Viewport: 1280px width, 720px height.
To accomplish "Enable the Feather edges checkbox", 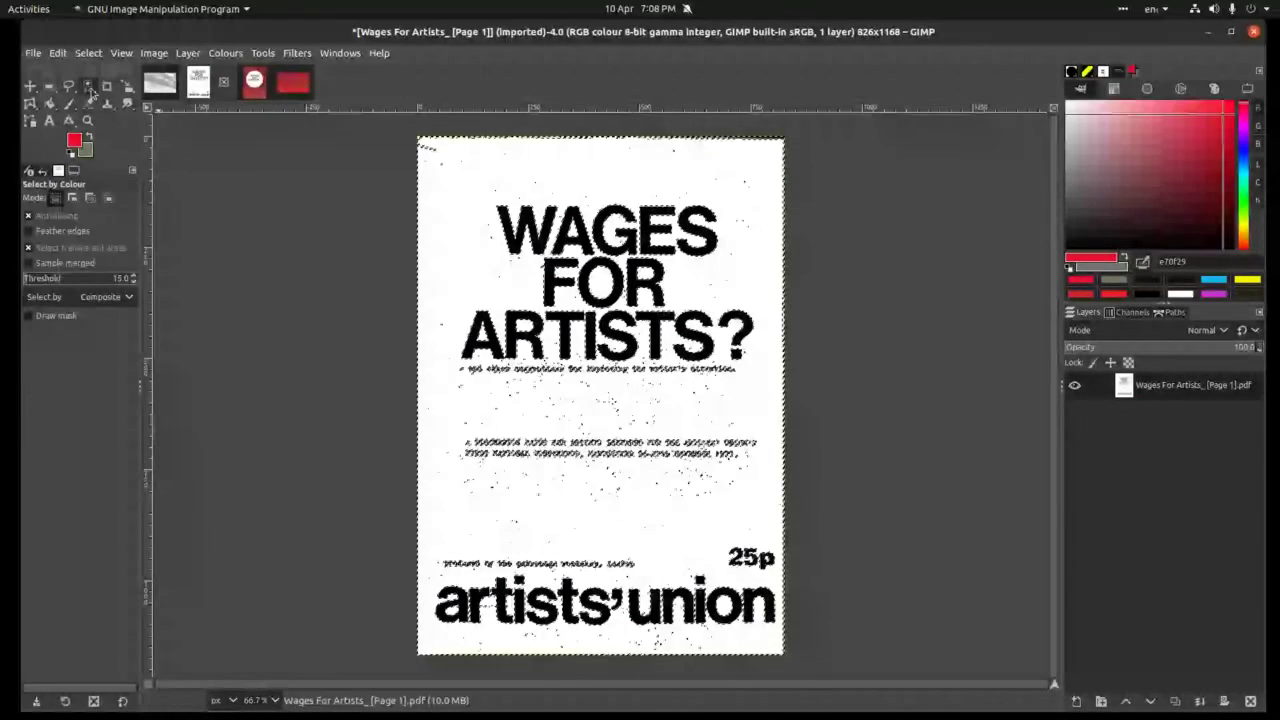I will pos(28,231).
